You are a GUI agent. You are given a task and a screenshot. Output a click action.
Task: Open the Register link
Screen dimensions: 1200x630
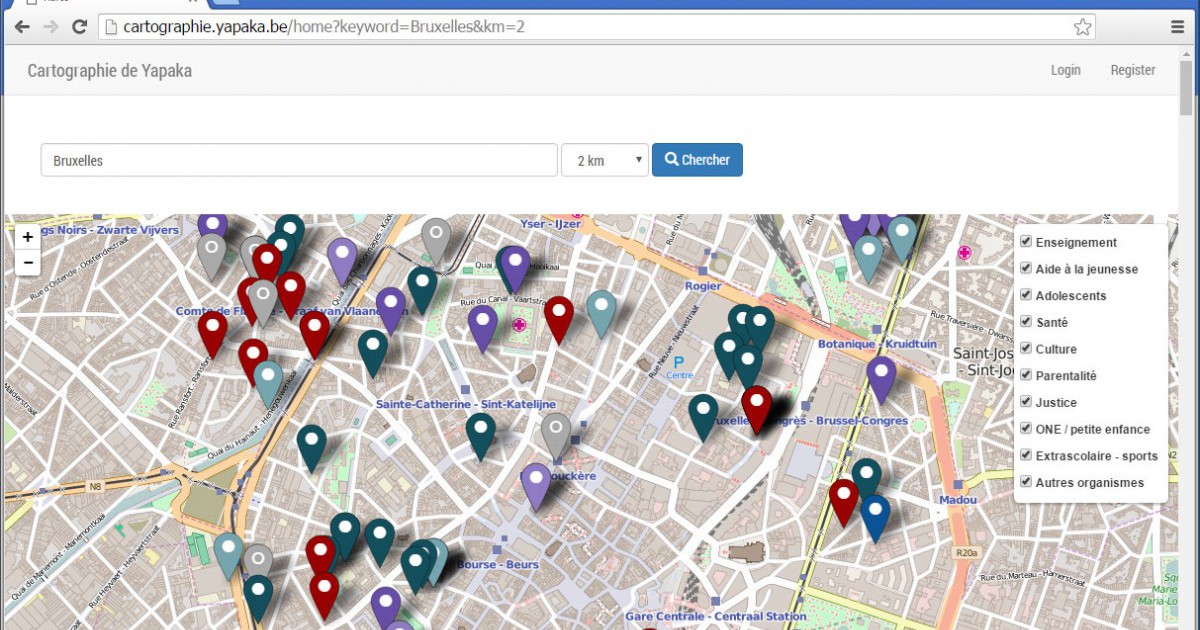click(1133, 70)
